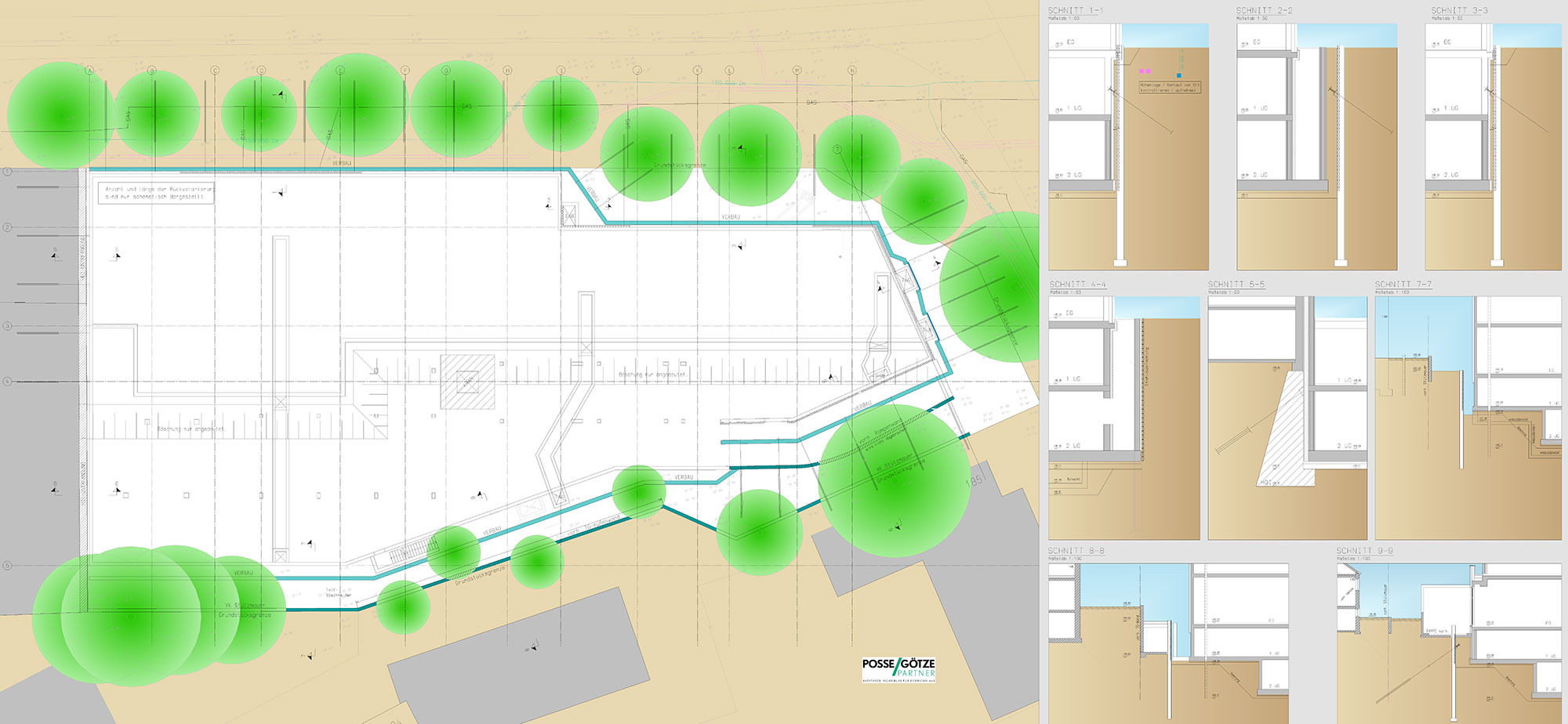This screenshot has width=1568, height=724.
Task: Click the circled 7 marker near the trees
Action: (837, 149)
